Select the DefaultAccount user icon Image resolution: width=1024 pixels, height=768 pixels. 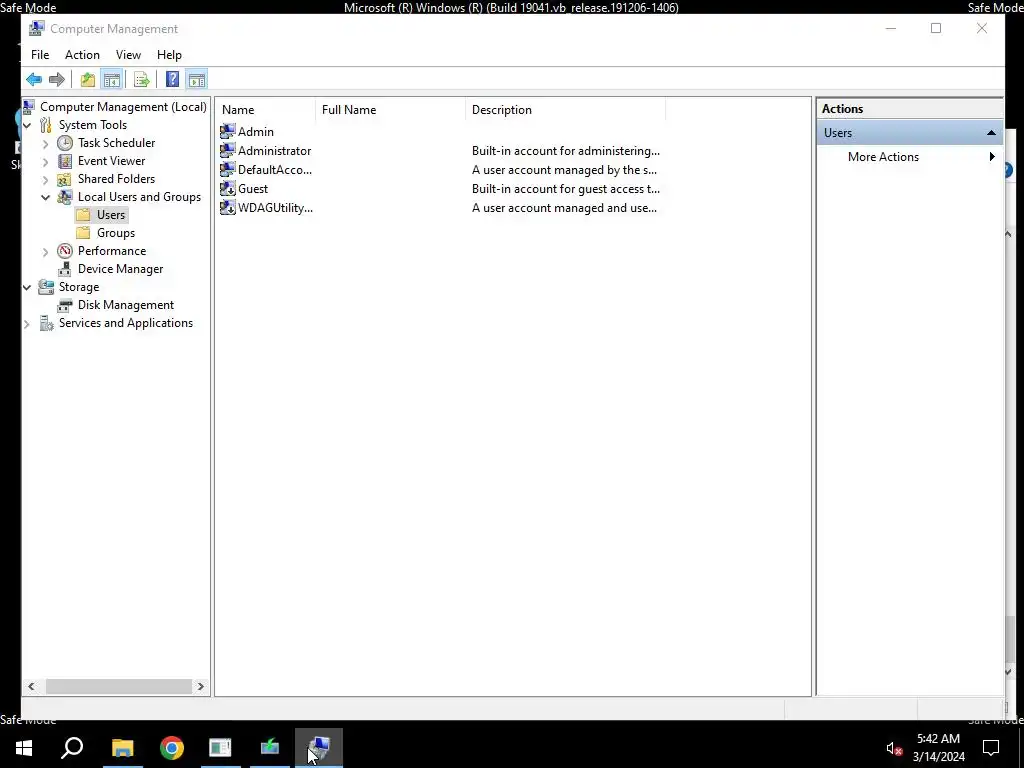tap(227, 169)
